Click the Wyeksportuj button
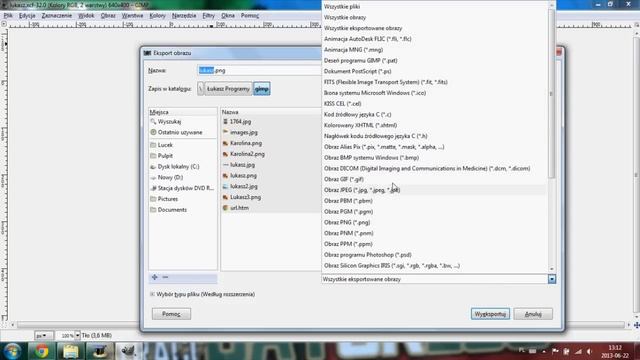The height and width of the screenshot is (360, 640). pyautogui.click(x=490, y=314)
